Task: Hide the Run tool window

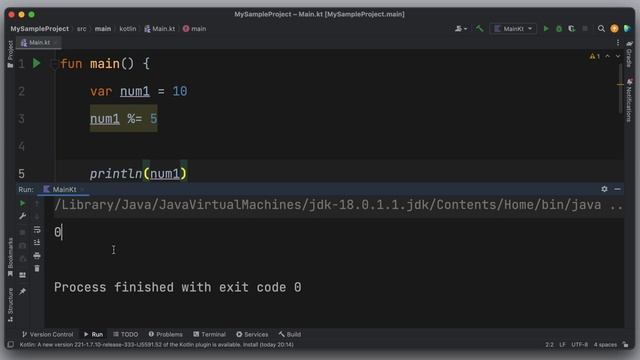Action: point(617,189)
